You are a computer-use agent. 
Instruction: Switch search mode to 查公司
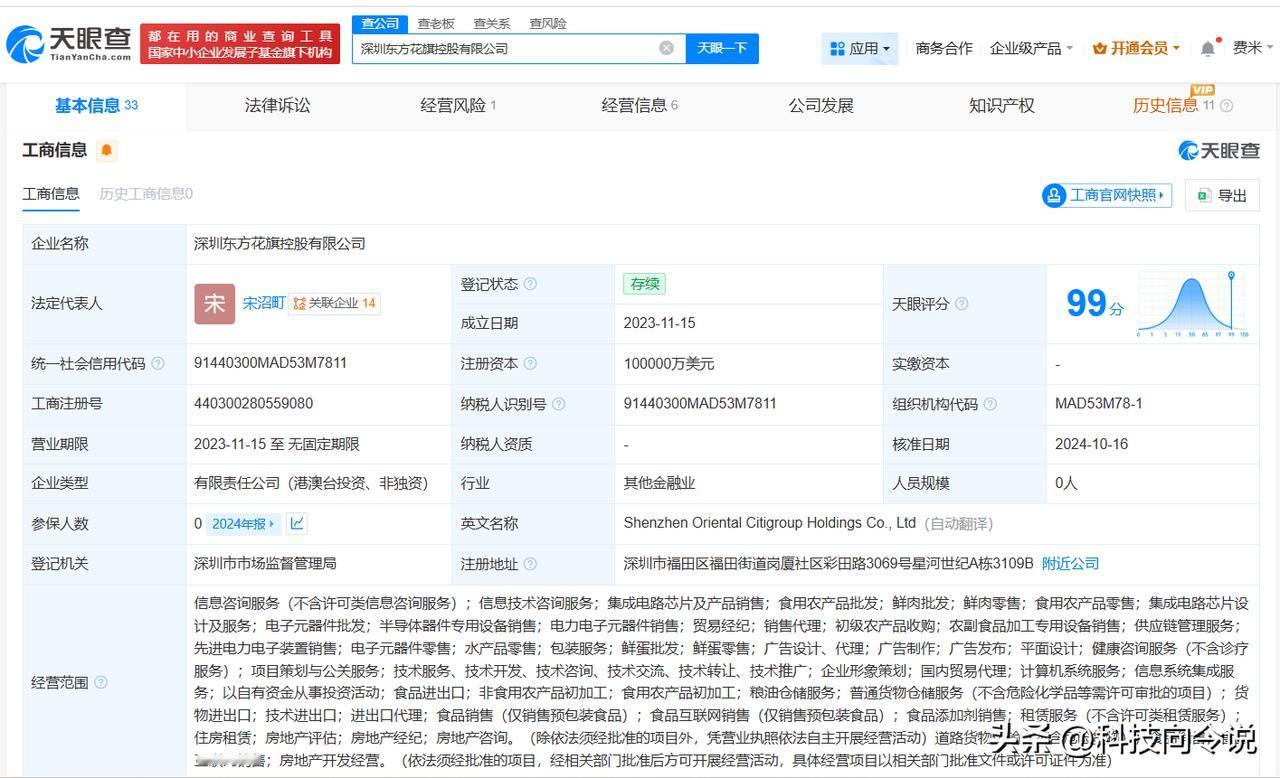click(x=380, y=23)
